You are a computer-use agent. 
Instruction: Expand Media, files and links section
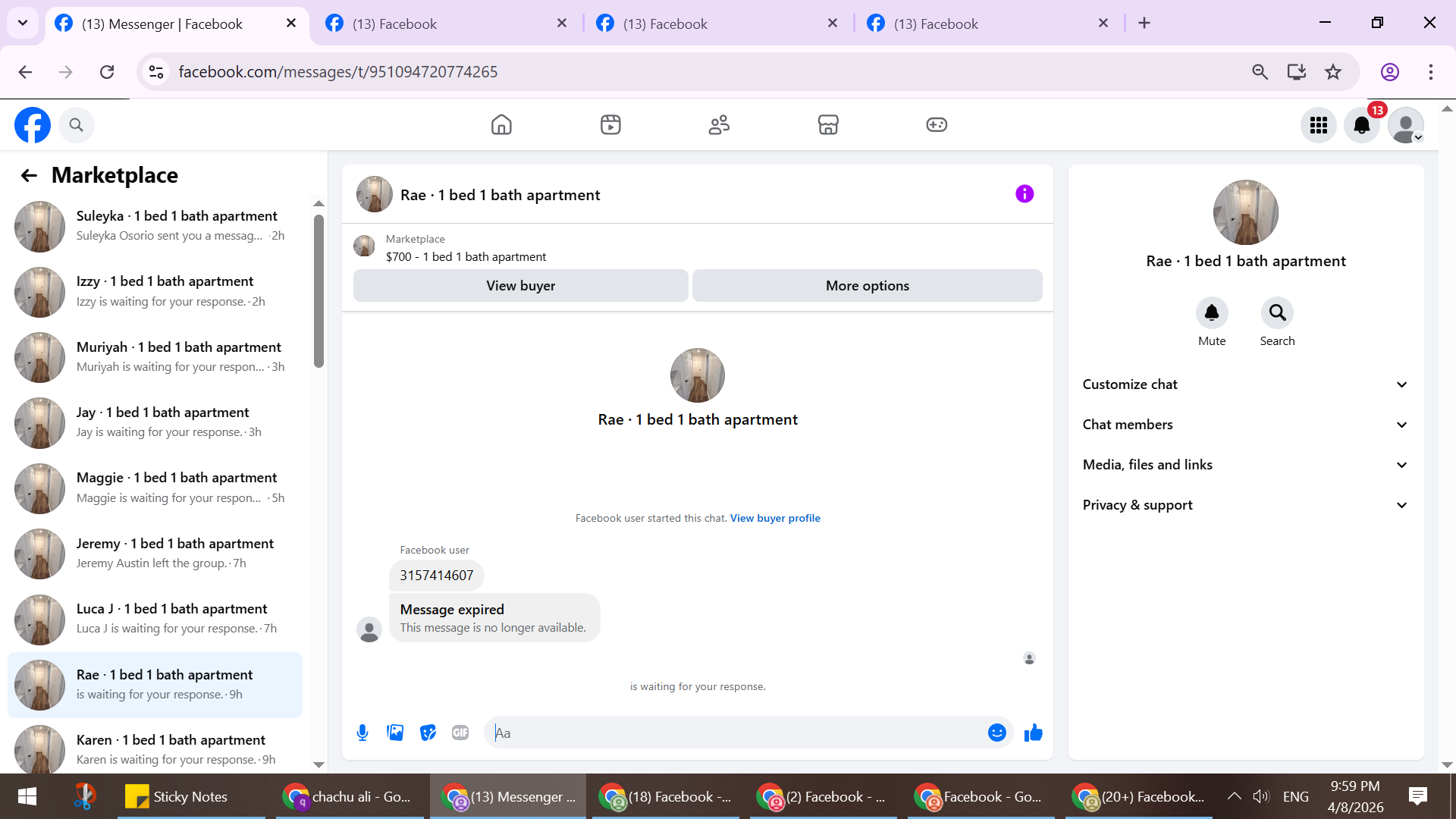point(1244,465)
